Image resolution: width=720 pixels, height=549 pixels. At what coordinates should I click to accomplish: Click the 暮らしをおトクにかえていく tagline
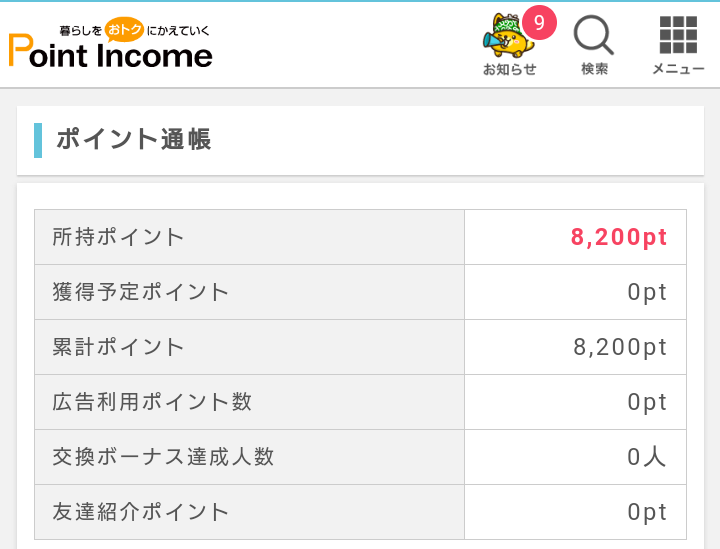coord(135,29)
